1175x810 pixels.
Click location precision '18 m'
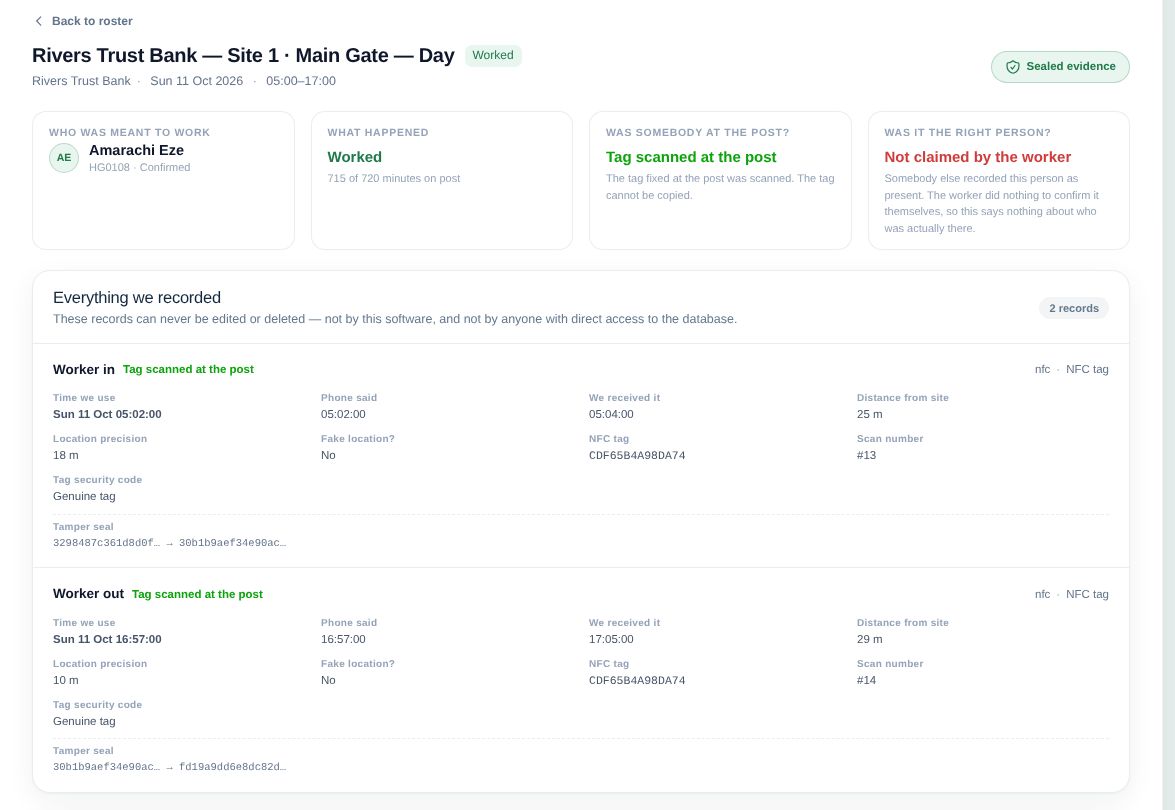[66, 456]
